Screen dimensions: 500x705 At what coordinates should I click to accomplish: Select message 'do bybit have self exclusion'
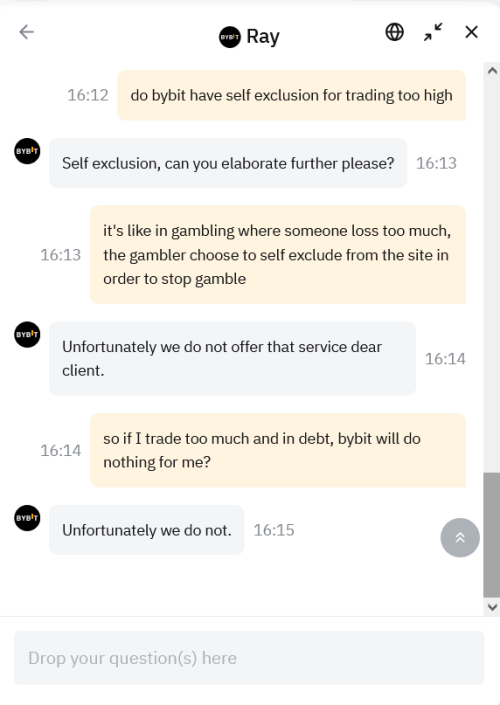pyautogui.click(x=291, y=95)
